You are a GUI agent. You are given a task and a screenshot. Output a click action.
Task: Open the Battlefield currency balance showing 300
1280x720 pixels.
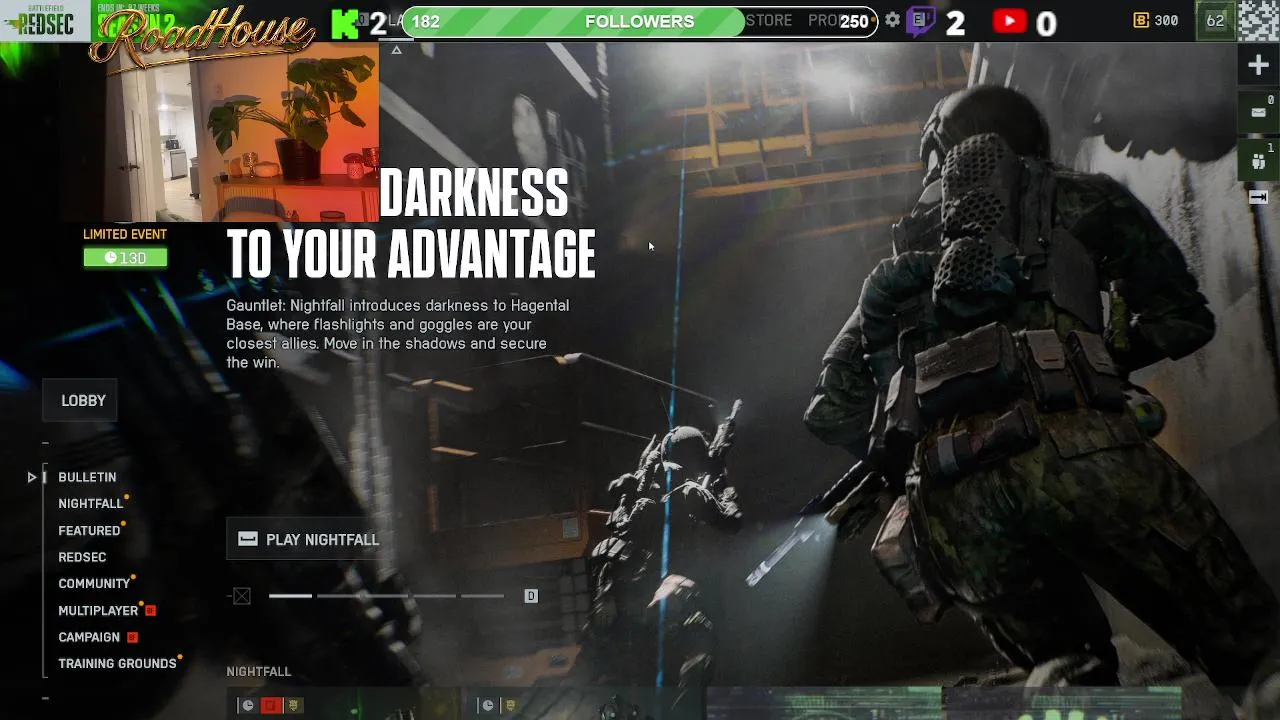pos(1156,20)
